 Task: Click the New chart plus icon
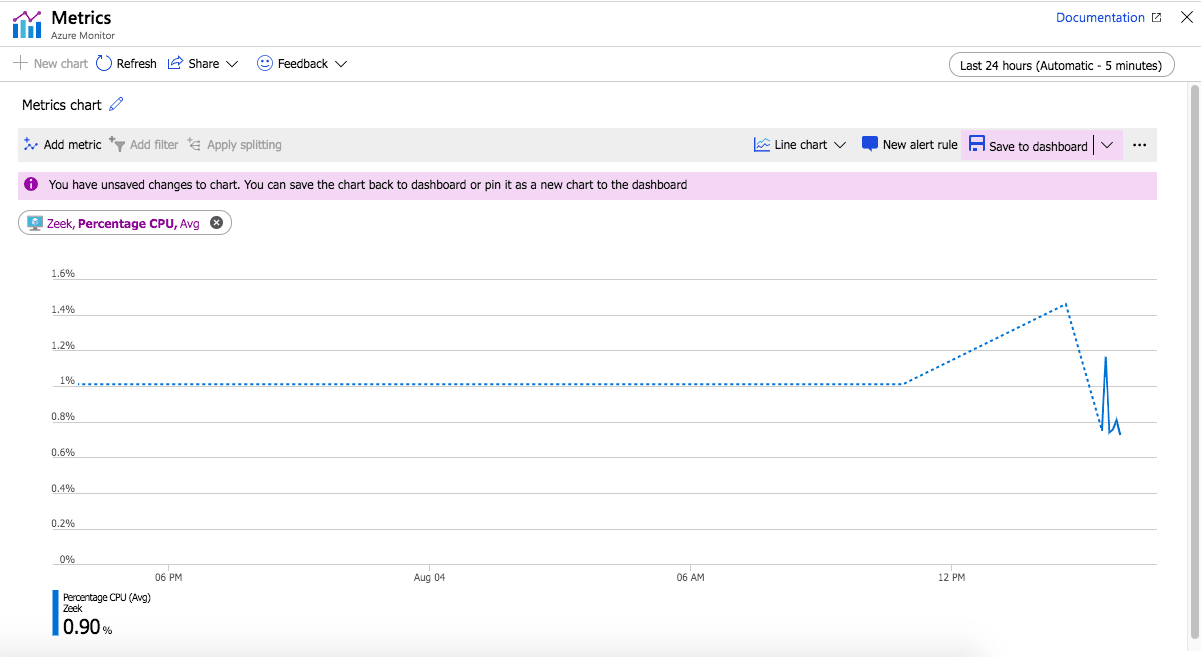tap(20, 63)
